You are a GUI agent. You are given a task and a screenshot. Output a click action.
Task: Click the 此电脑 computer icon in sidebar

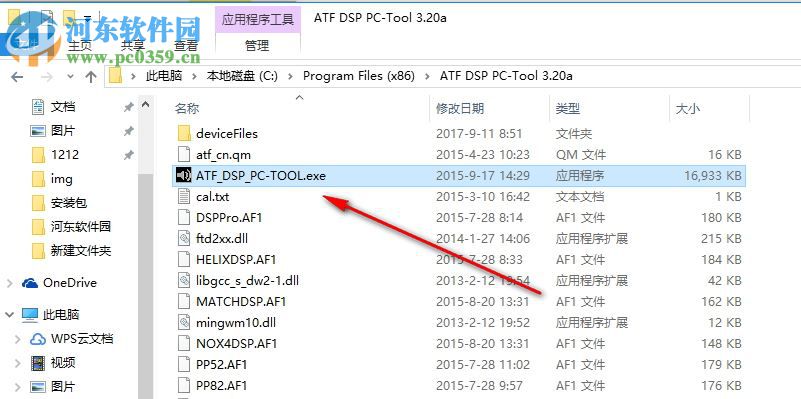pyautogui.click(x=30, y=315)
